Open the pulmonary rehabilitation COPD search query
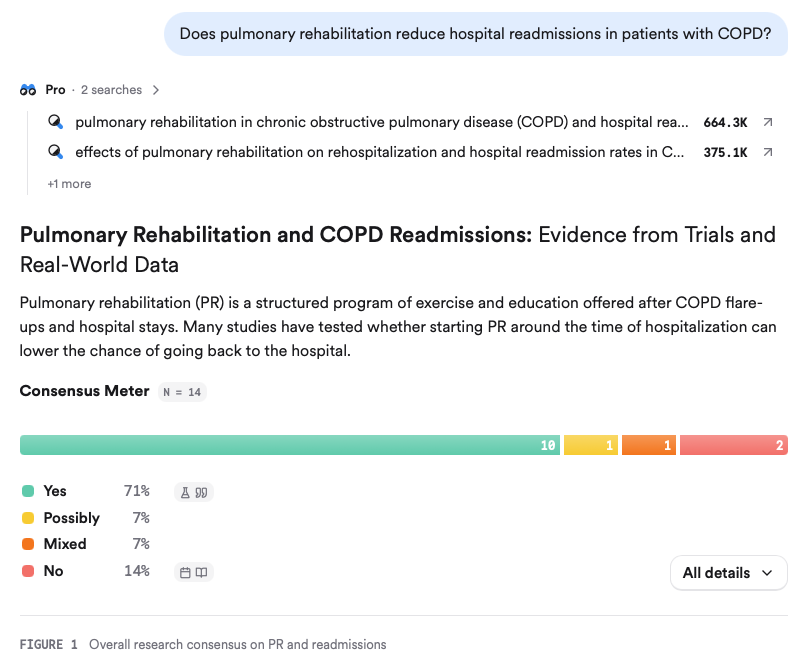Screen dimensions: 798x667 point(382,122)
